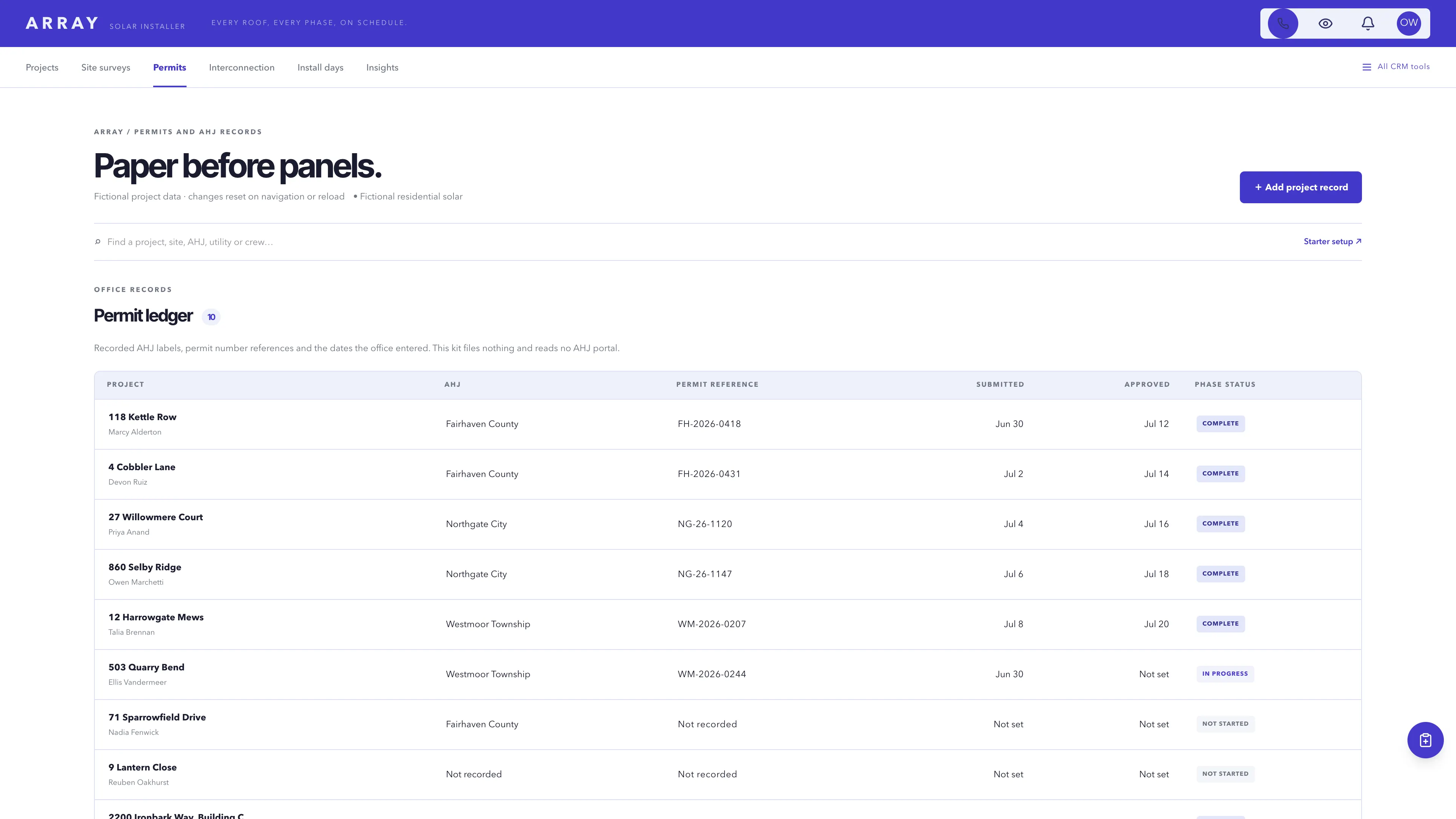Click the search magnifier icon

(x=98, y=242)
